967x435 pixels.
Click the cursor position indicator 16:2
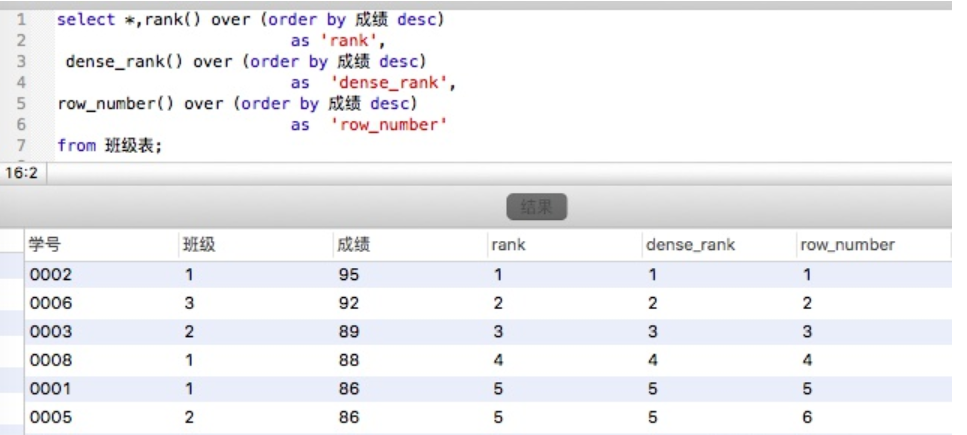[21, 173]
